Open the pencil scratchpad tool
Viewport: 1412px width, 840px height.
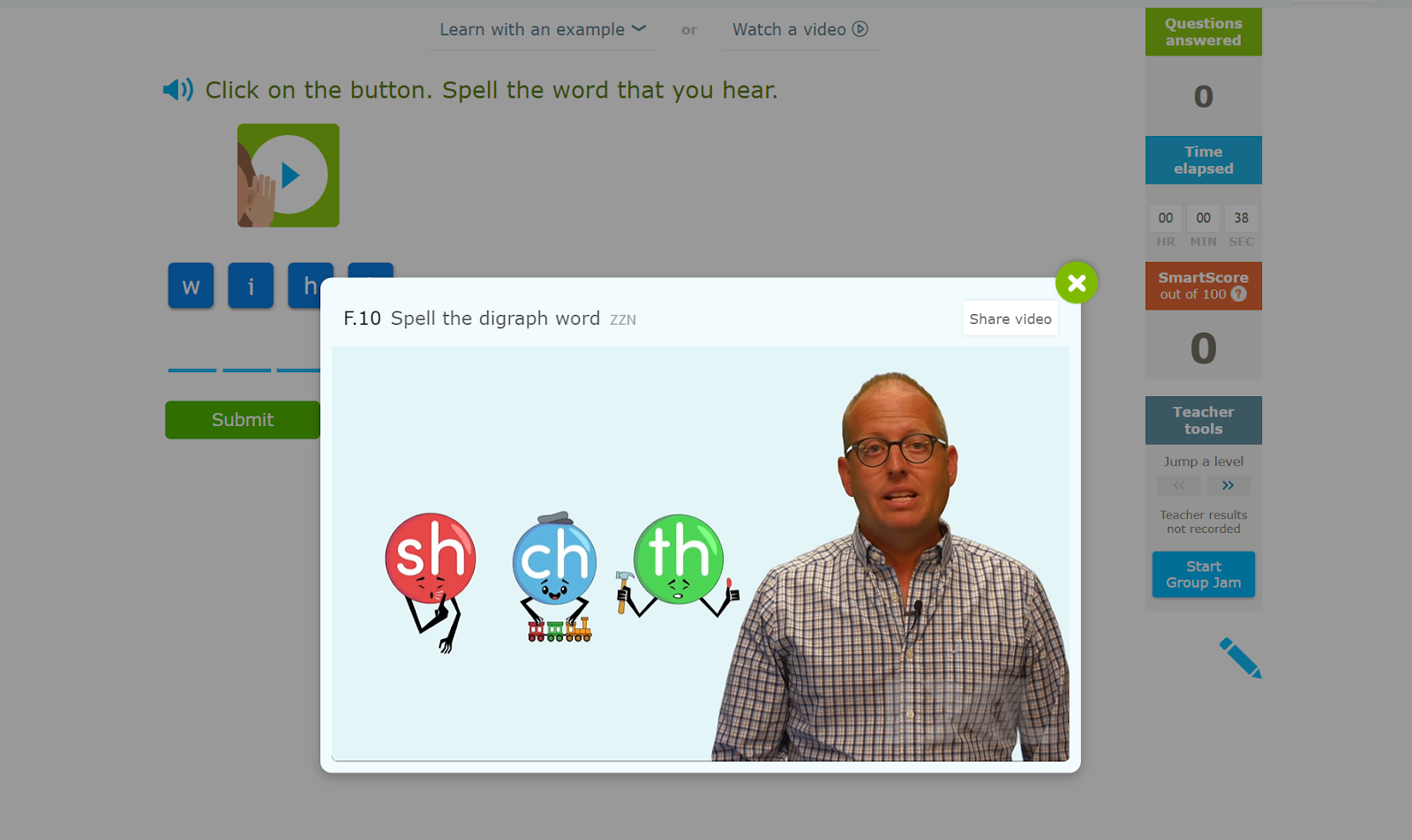(x=1240, y=657)
